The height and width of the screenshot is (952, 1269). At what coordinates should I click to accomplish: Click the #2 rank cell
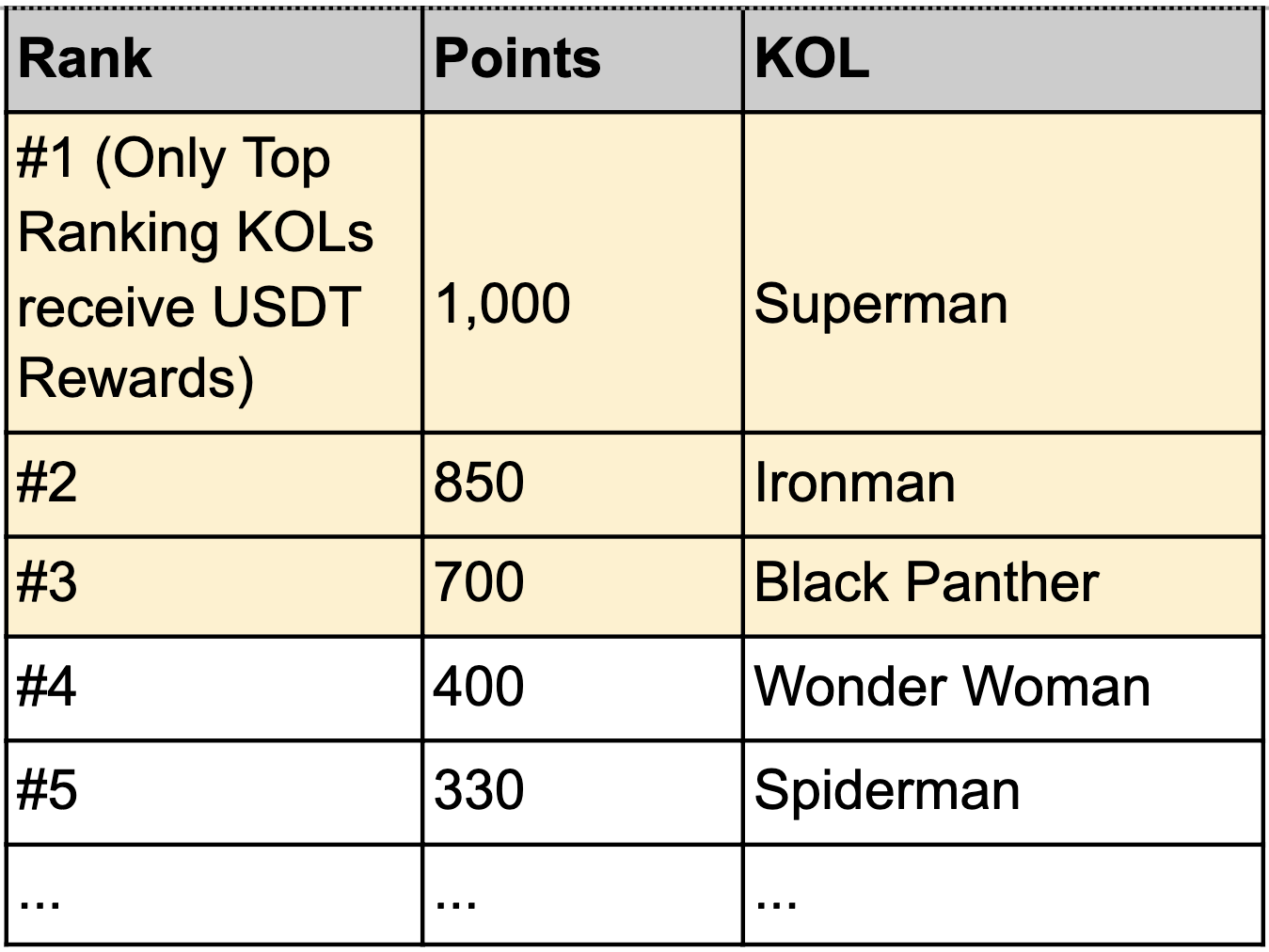point(214,484)
